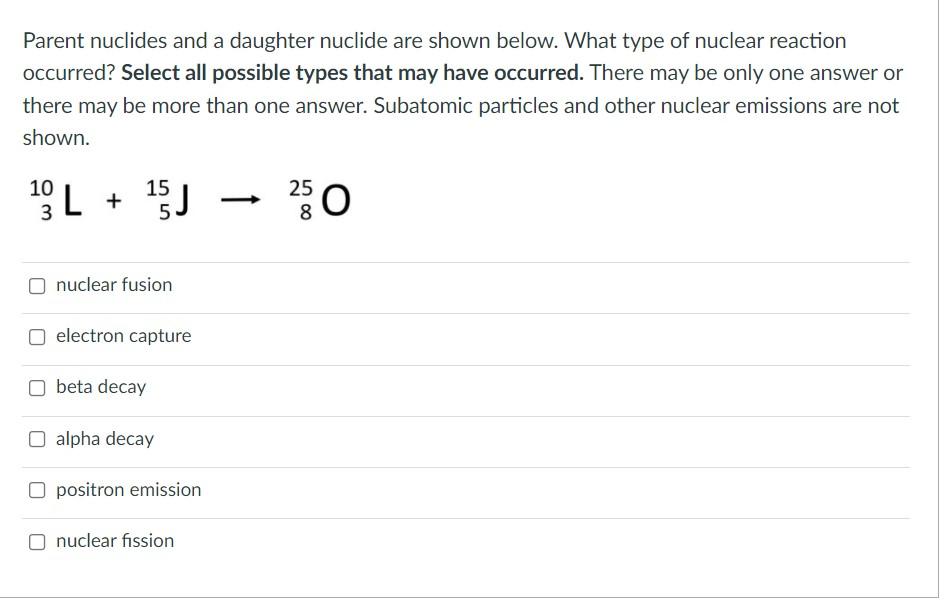Image resolution: width=951 pixels, height=607 pixels.
Task: Select the nuclear fission answer label
Action: click(x=115, y=541)
